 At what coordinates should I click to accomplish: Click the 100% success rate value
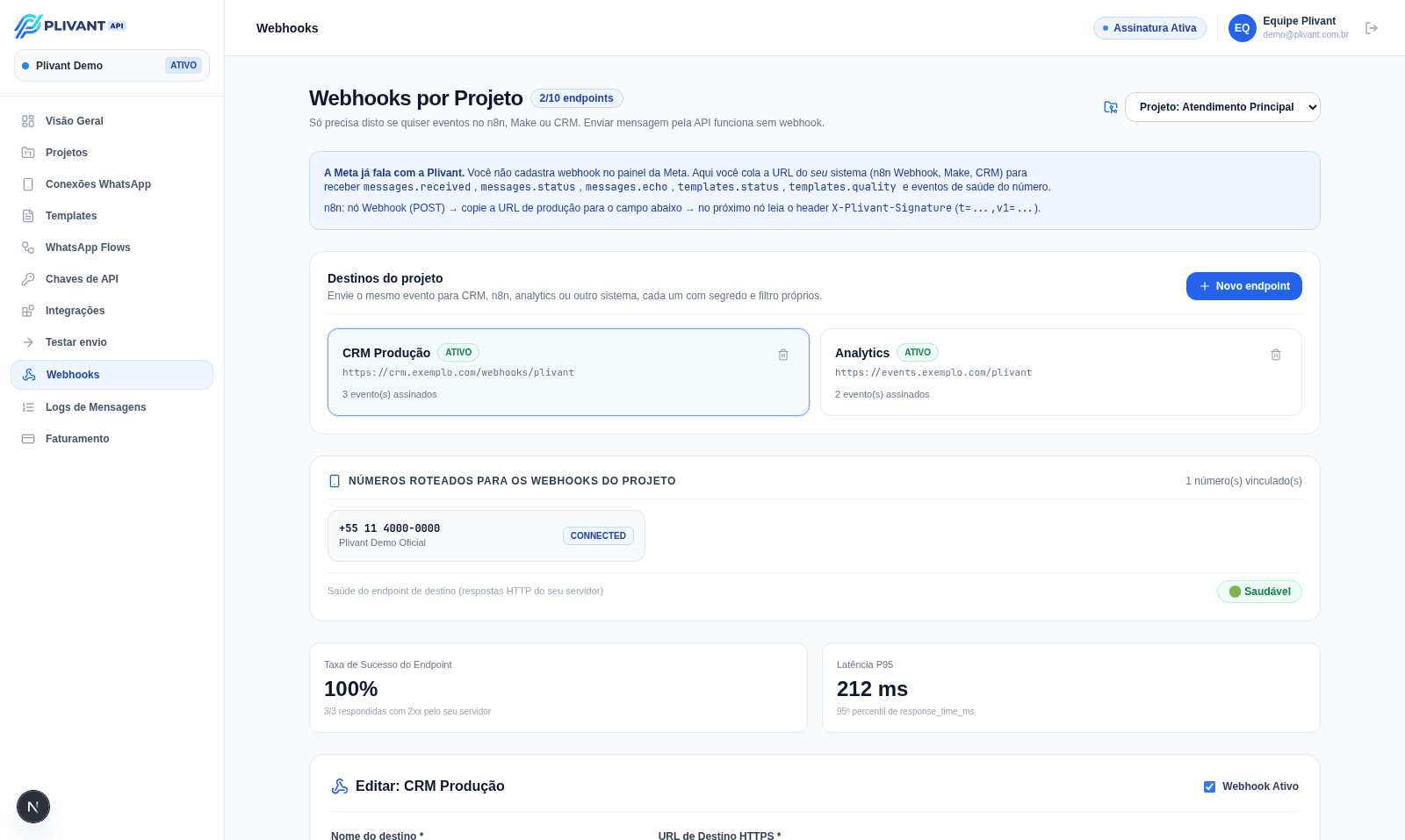pyautogui.click(x=350, y=689)
